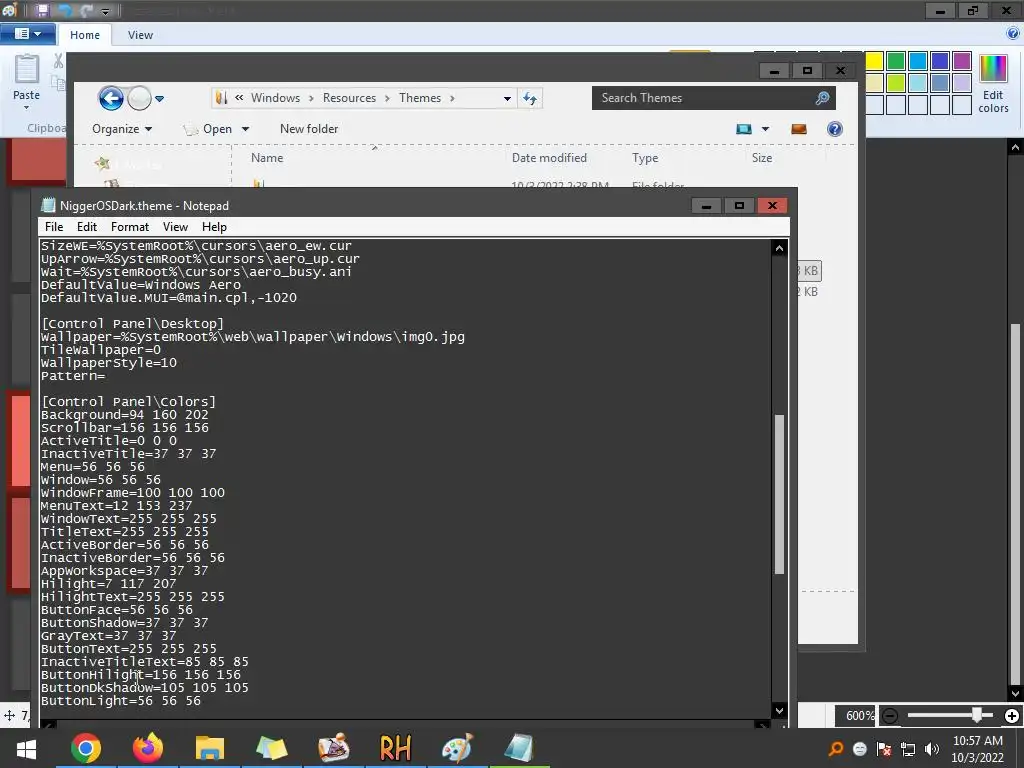The height and width of the screenshot is (768, 1024).
Task: Pick the purple color swatch in Paint
Action: tap(962, 61)
